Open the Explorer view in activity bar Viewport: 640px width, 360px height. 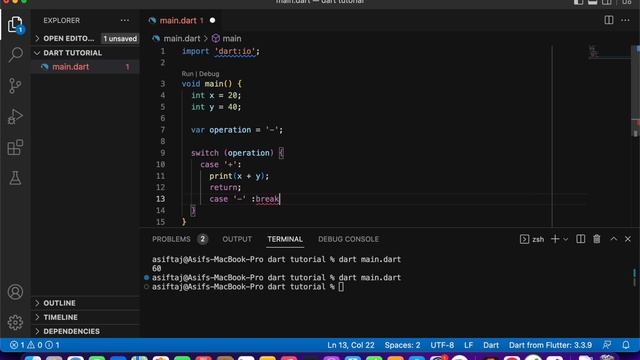tap(15, 25)
